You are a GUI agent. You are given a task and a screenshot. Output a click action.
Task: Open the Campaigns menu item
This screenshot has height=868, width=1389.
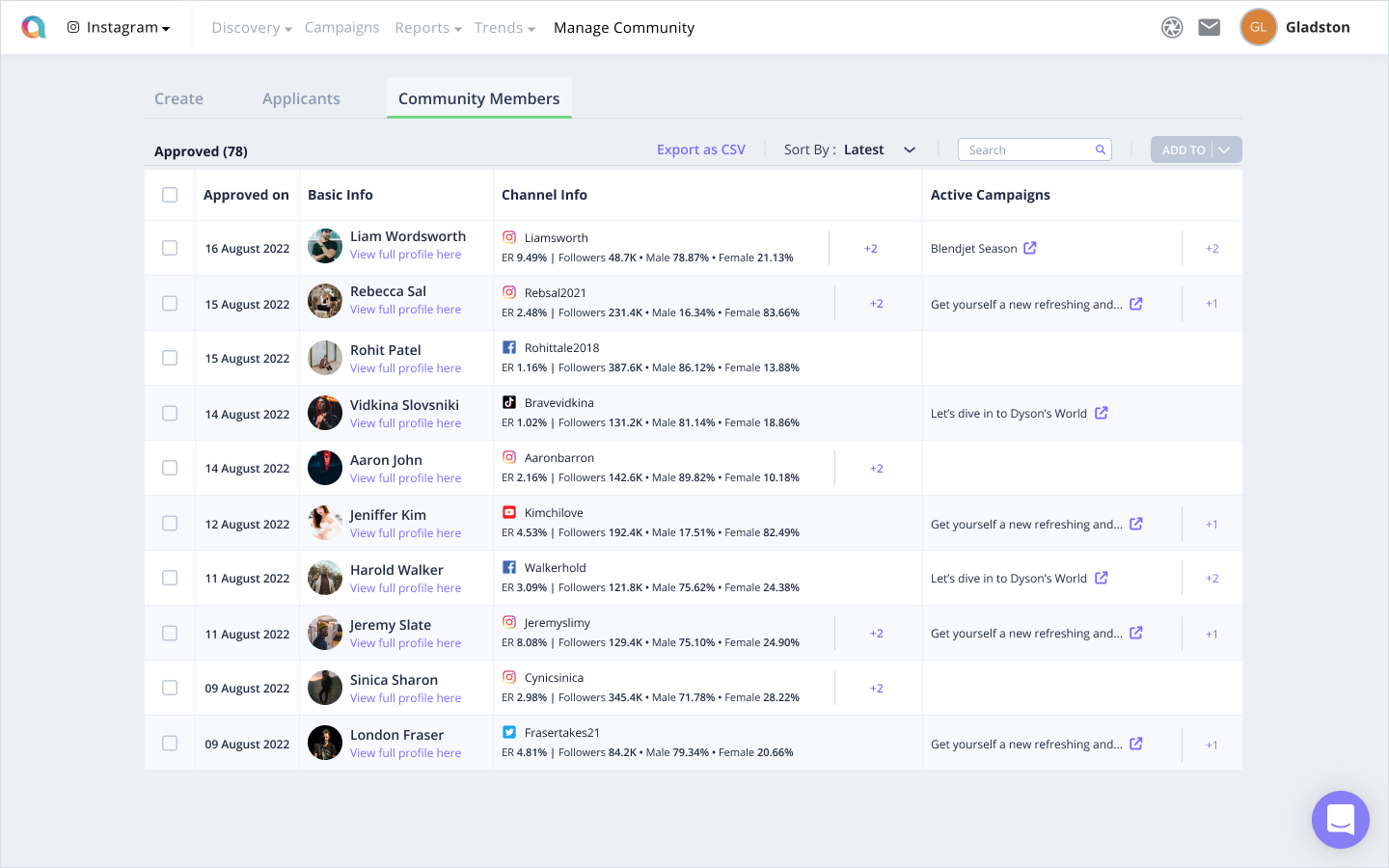341,27
